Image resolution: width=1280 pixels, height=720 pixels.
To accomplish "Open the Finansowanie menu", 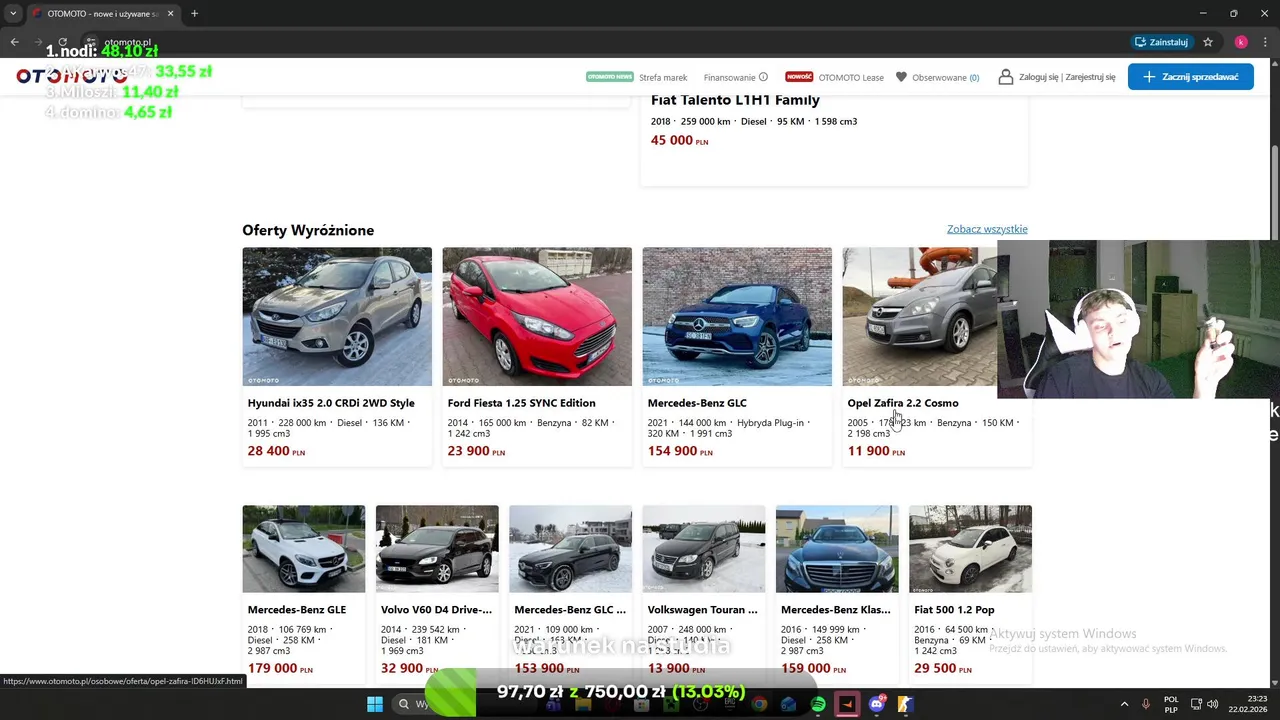I will click(729, 77).
